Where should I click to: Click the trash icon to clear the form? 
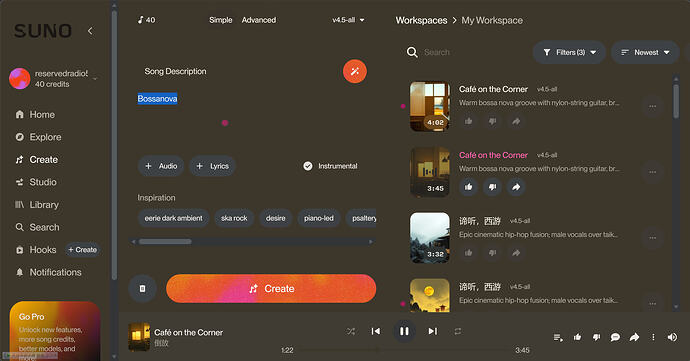pos(142,288)
